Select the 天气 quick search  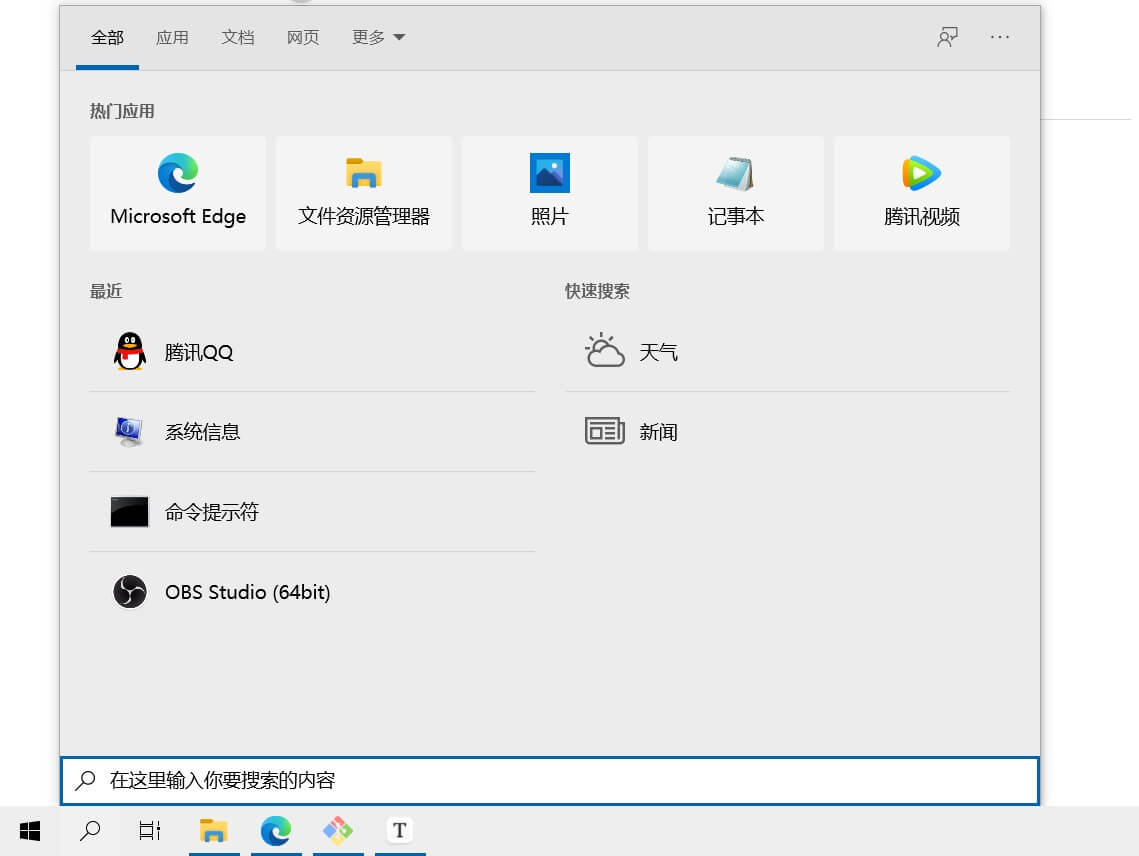click(x=787, y=352)
